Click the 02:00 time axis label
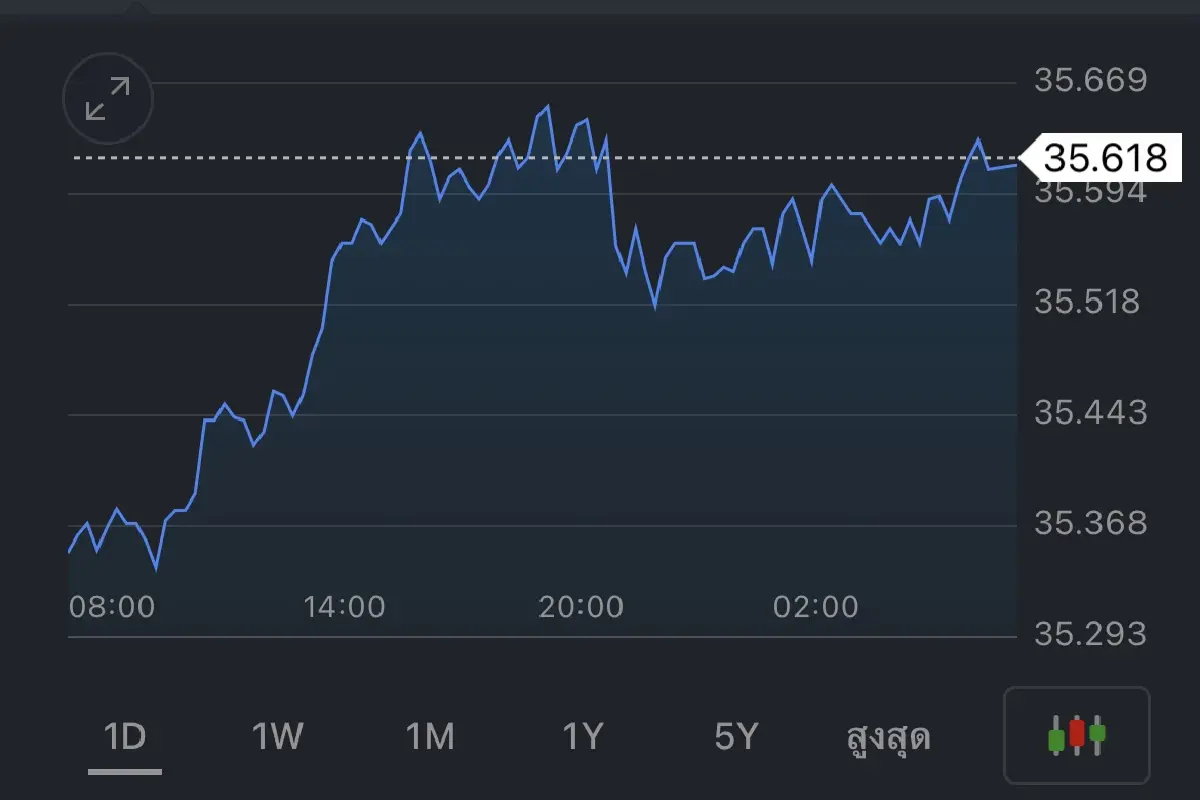The image size is (1200, 800). tap(816, 607)
